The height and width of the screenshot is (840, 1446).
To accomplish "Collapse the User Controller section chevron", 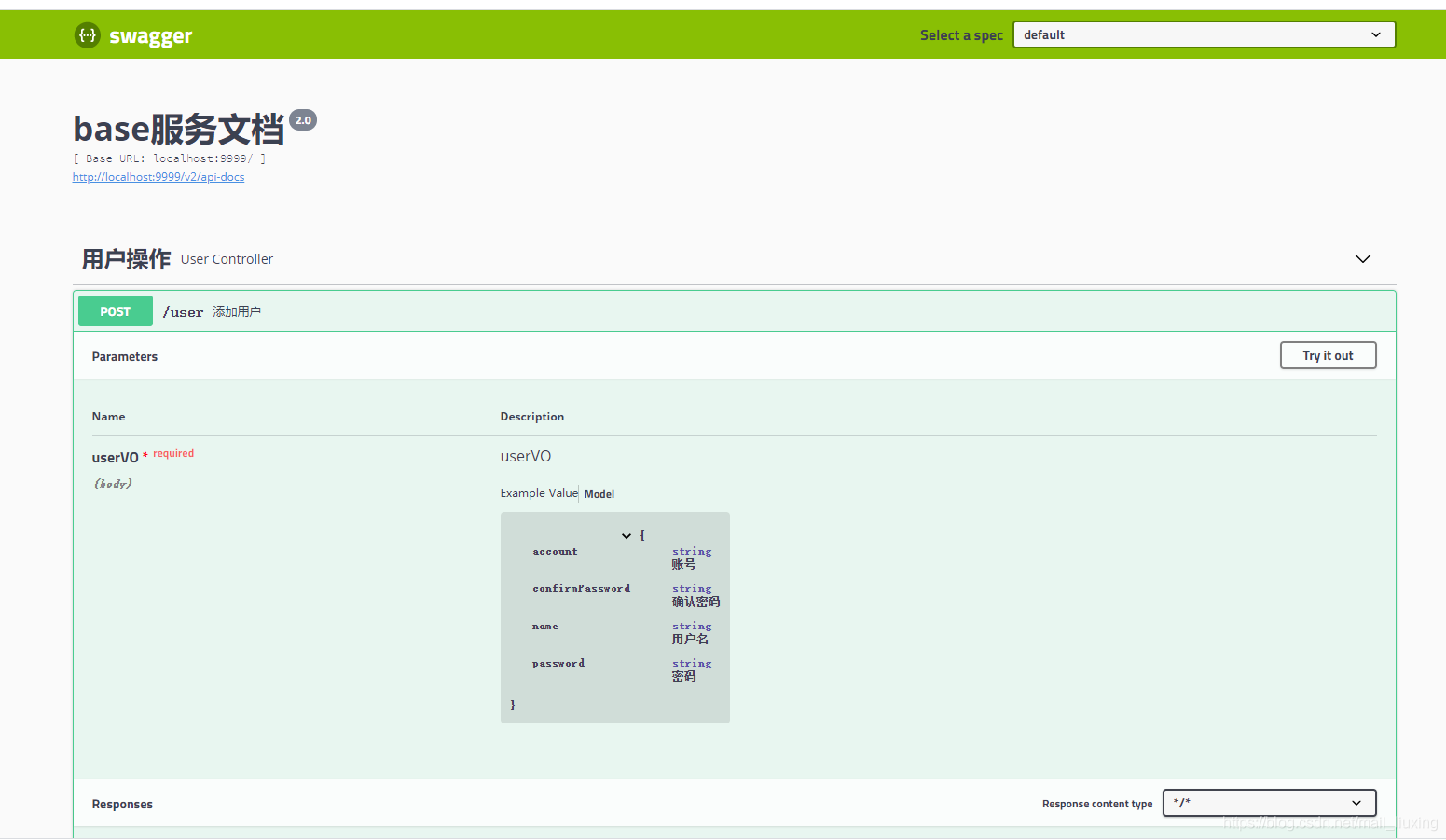I will click(1362, 258).
